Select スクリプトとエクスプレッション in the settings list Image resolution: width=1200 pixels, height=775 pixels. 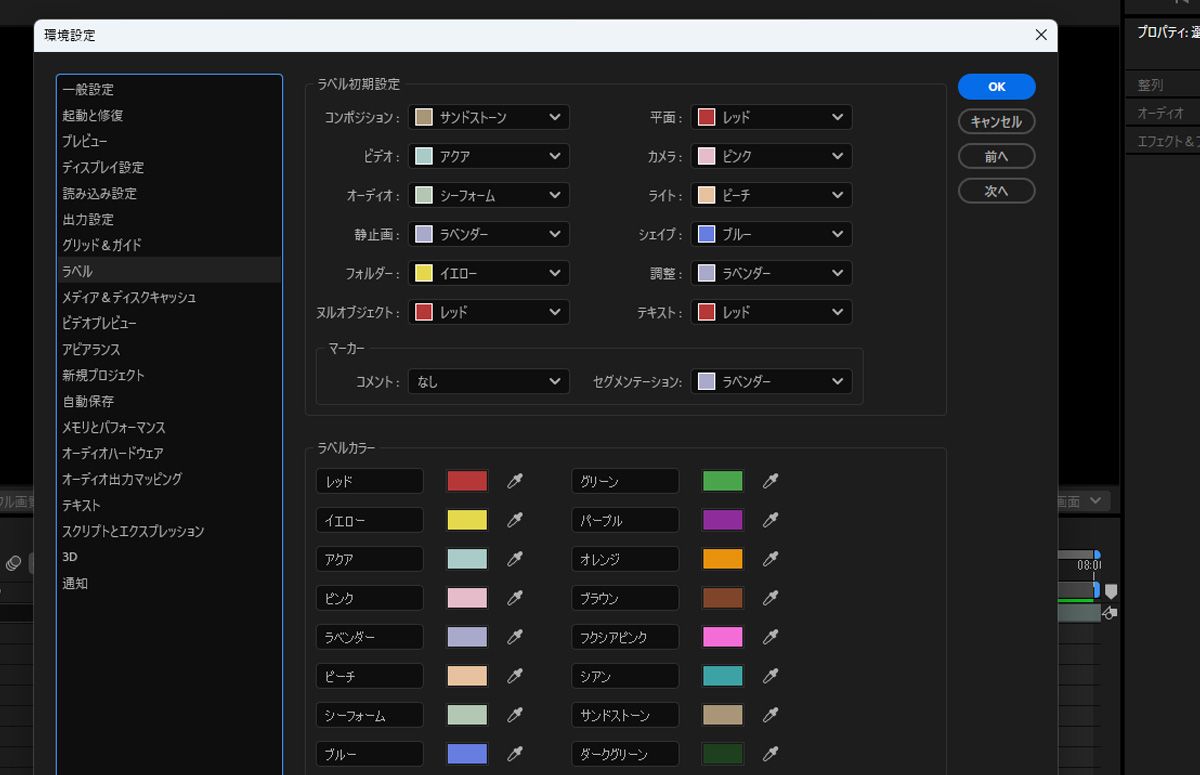(x=169, y=531)
